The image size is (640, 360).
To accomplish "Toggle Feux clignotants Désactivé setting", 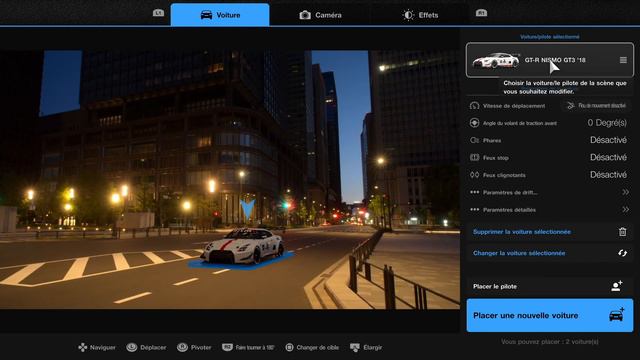I will point(550,175).
